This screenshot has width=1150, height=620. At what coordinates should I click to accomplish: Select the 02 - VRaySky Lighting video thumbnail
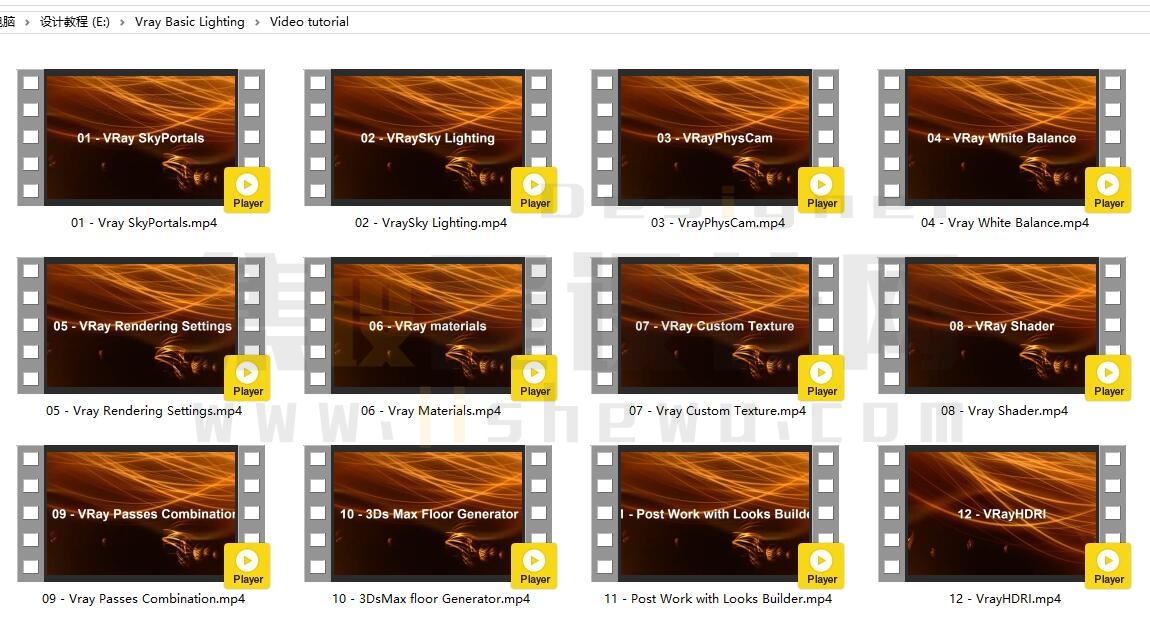pos(428,137)
